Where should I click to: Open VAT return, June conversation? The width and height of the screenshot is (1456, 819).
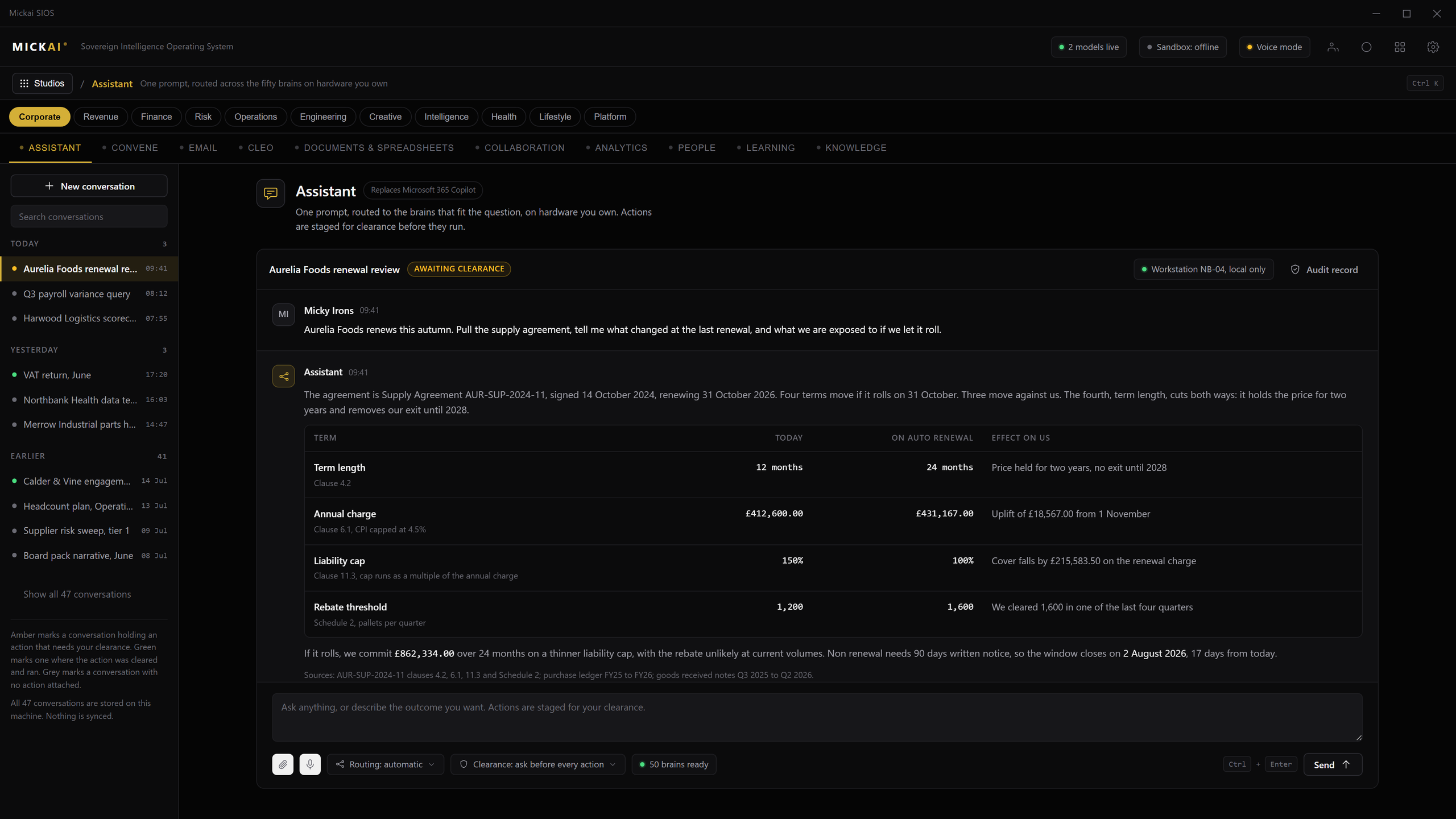click(89, 375)
